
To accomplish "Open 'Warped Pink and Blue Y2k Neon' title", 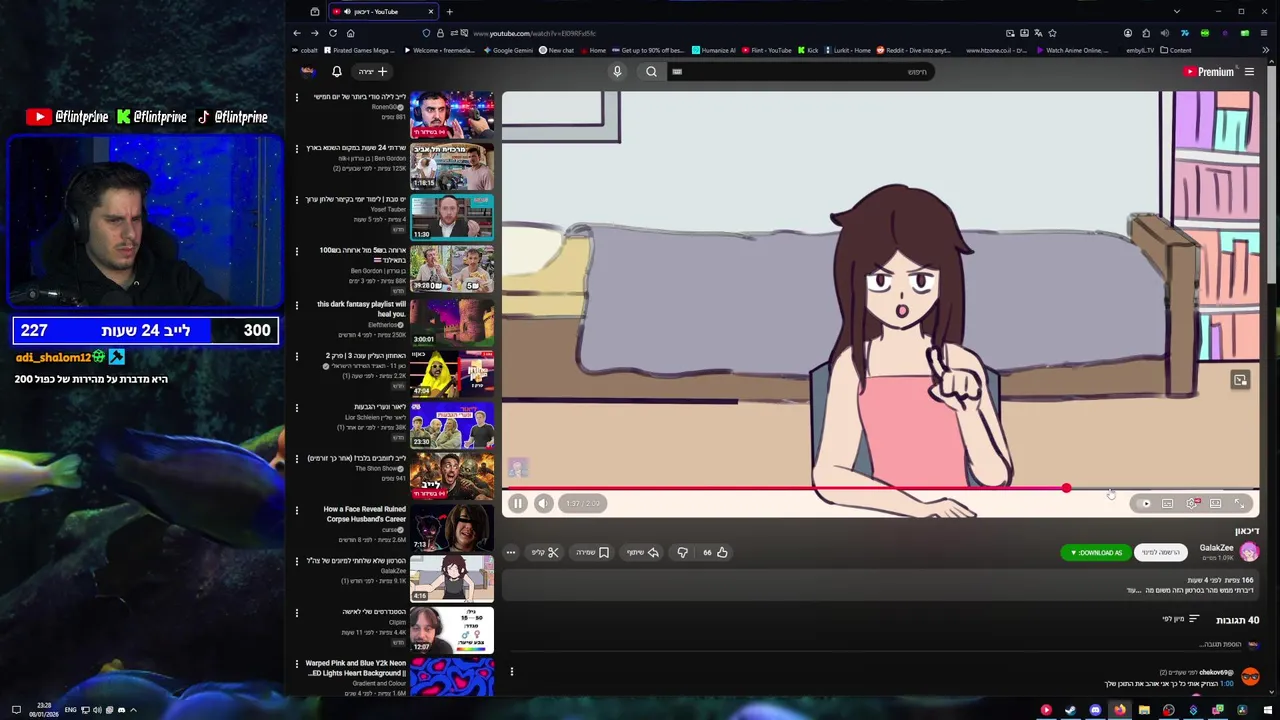I will pyautogui.click(x=356, y=668).
